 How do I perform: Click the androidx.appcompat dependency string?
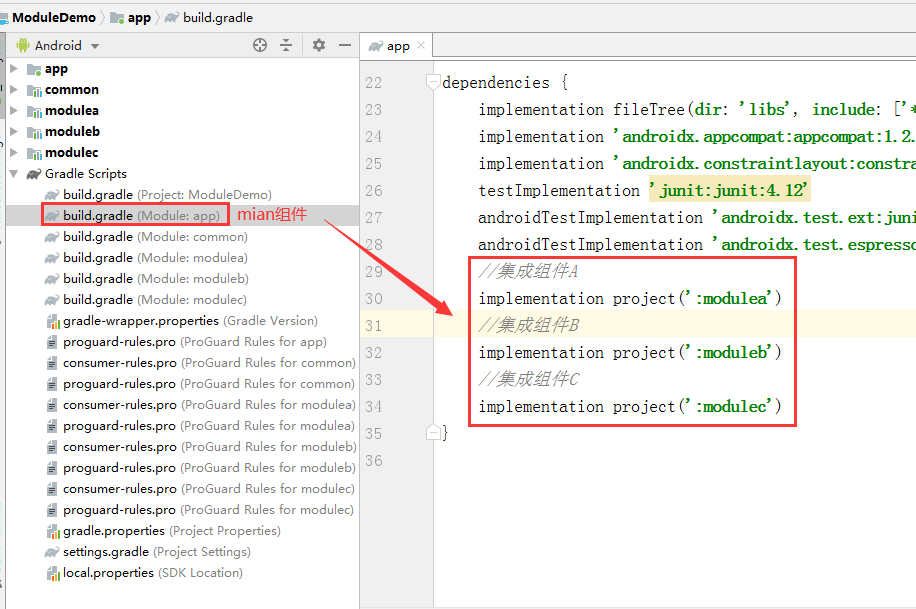(764, 136)
